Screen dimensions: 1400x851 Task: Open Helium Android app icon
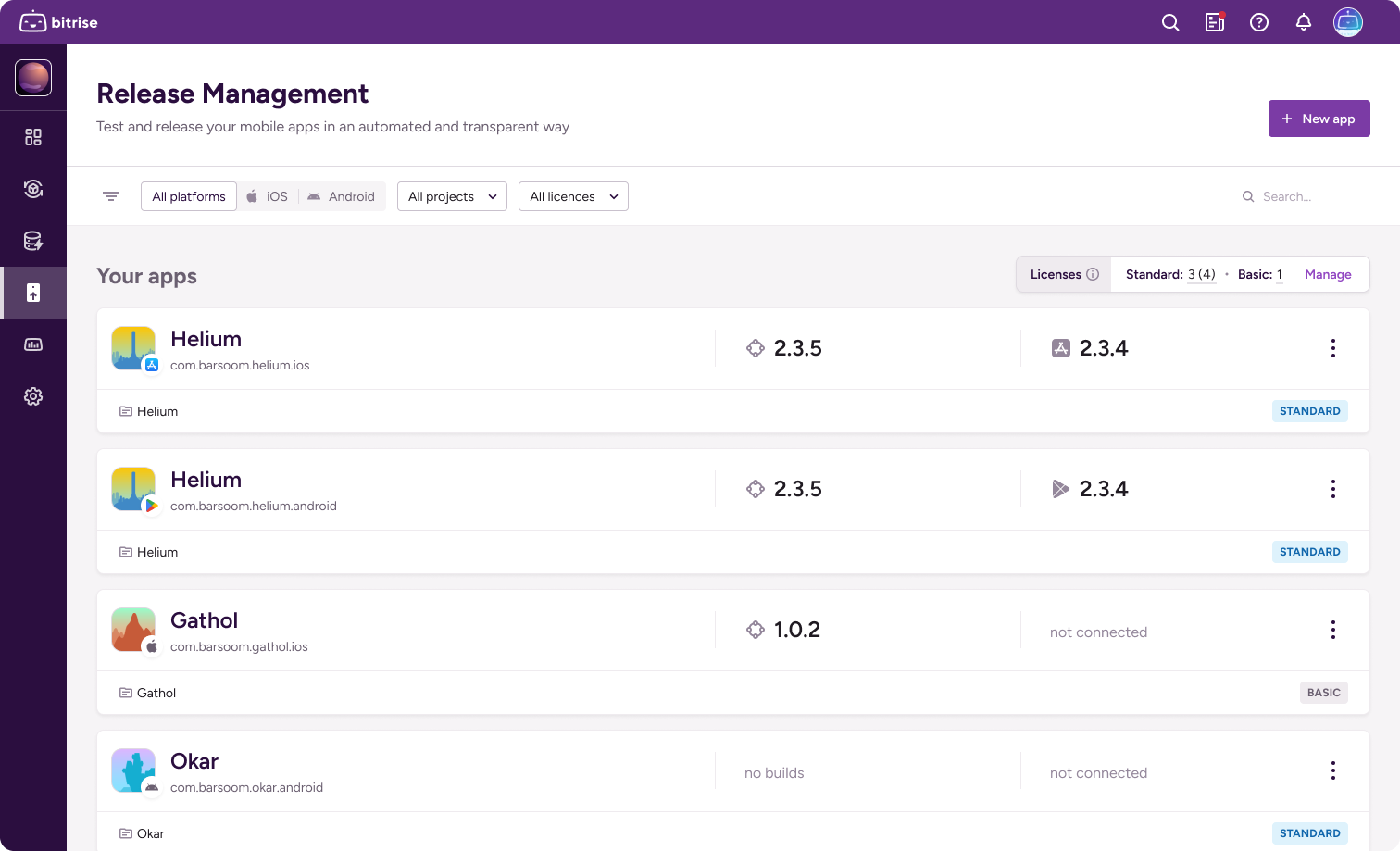[x=133, y=489]
